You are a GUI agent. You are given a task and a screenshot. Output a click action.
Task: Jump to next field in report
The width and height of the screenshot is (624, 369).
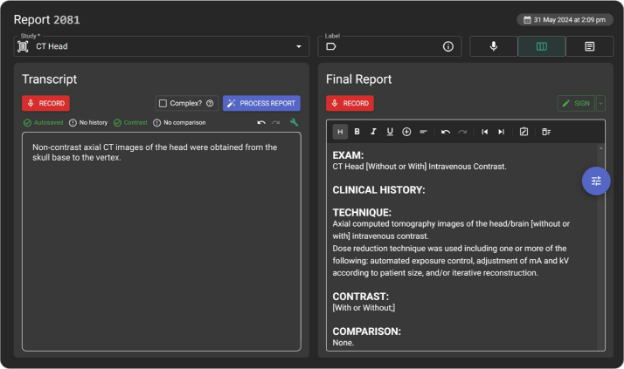pyautogui.click(x=501, y=132)
